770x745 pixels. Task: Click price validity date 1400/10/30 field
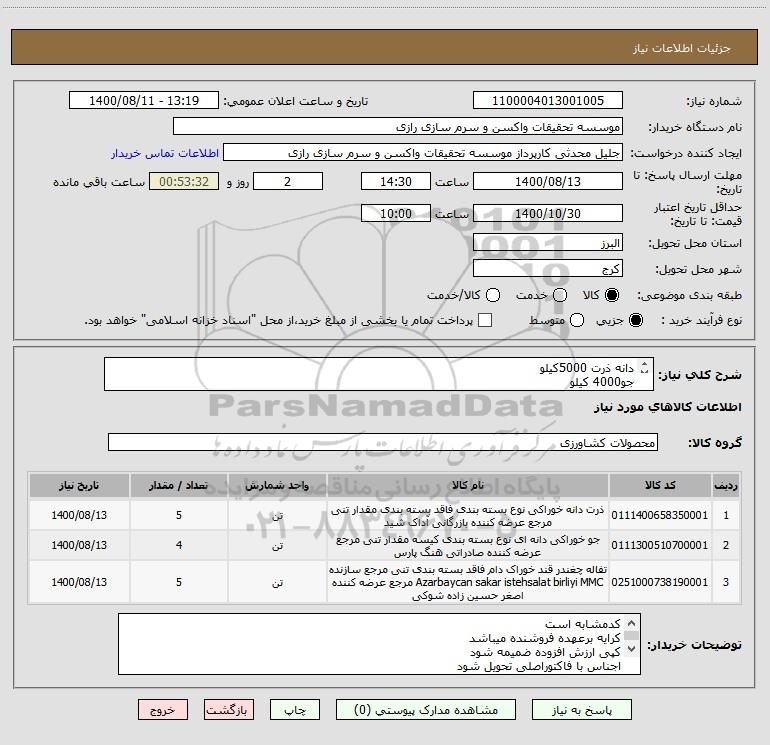[548, 213]
